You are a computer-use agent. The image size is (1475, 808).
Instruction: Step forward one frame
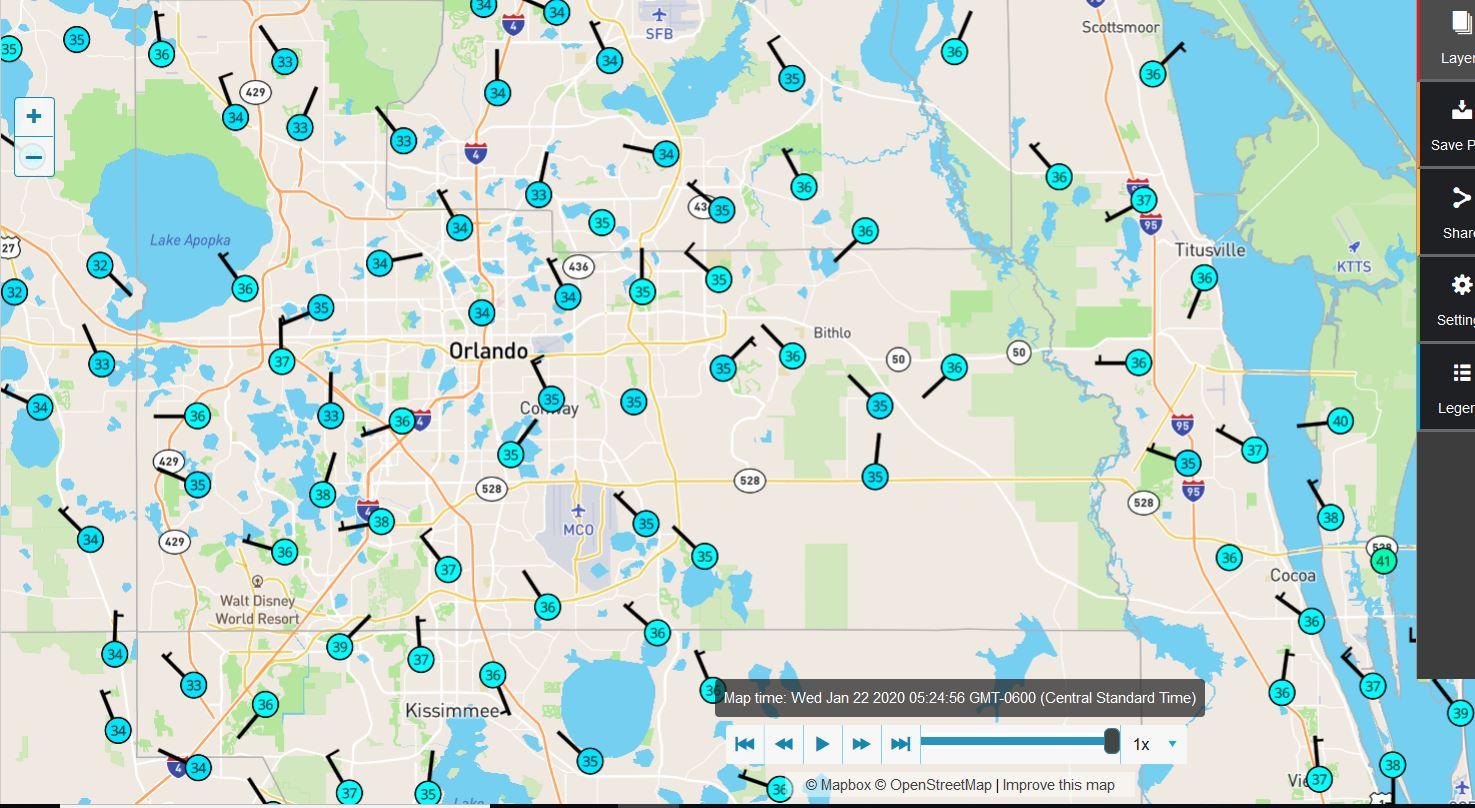[861, 744]
